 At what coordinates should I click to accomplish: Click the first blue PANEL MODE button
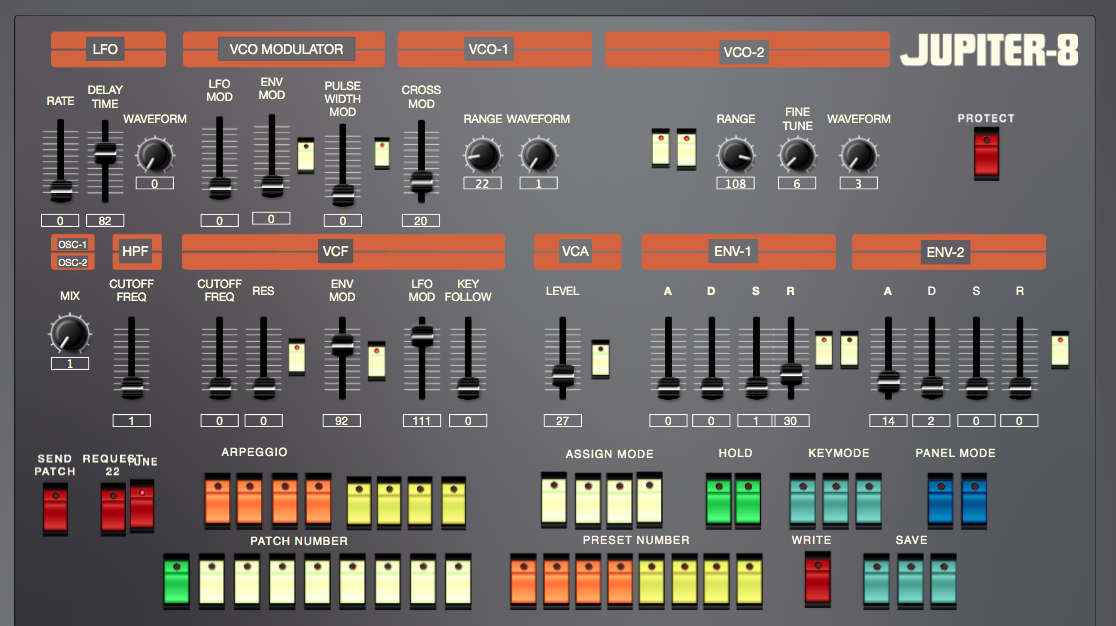coord(941,501)
